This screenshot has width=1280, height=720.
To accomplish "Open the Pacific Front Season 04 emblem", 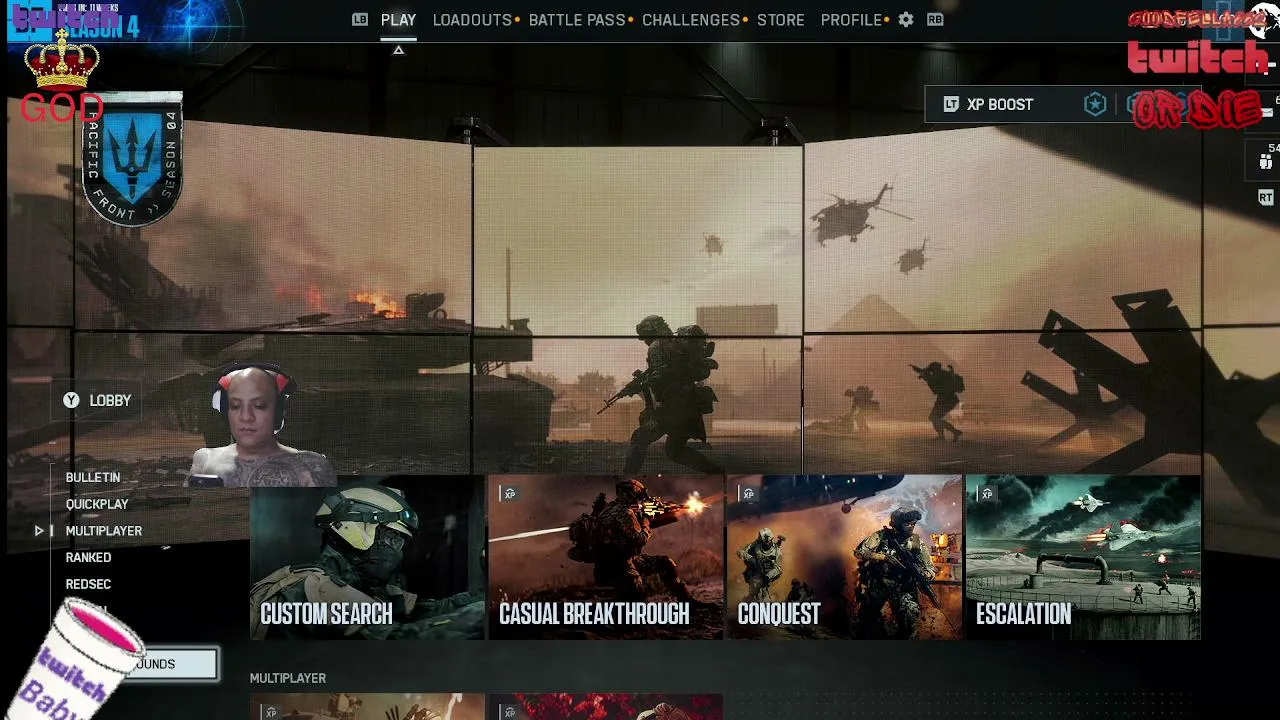I will [132, 158].
